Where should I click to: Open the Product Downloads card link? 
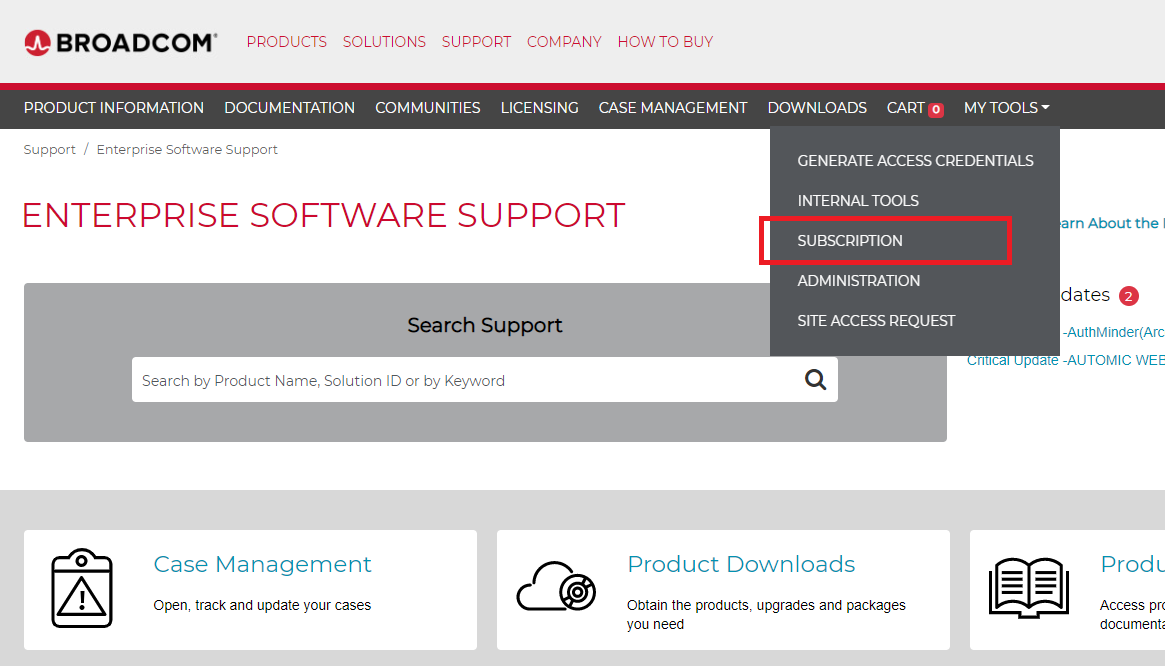pyautogui.click(x=740, y=564)
